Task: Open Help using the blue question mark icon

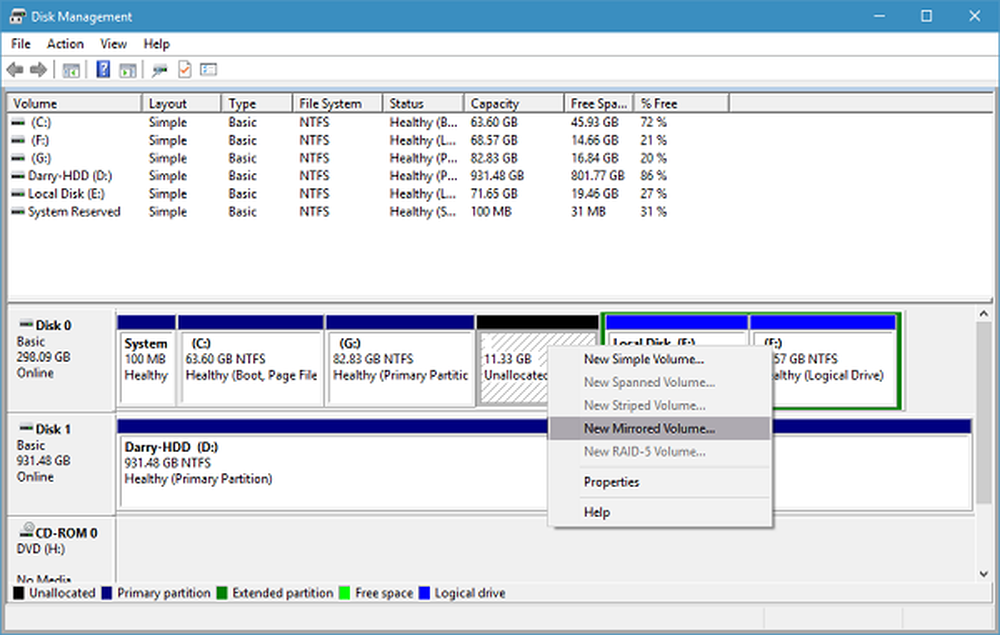Action: click(103, 69)
